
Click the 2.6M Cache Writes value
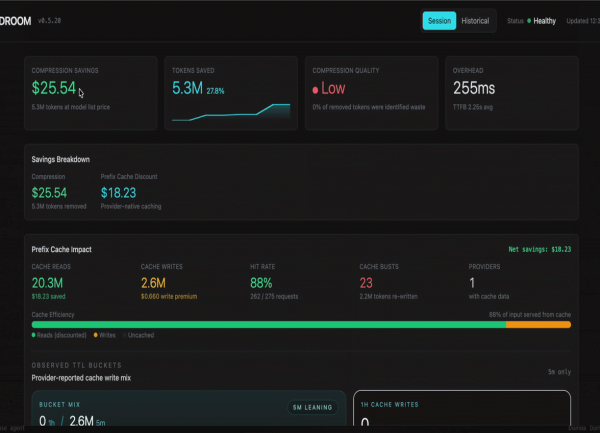[x=153, y=283]
